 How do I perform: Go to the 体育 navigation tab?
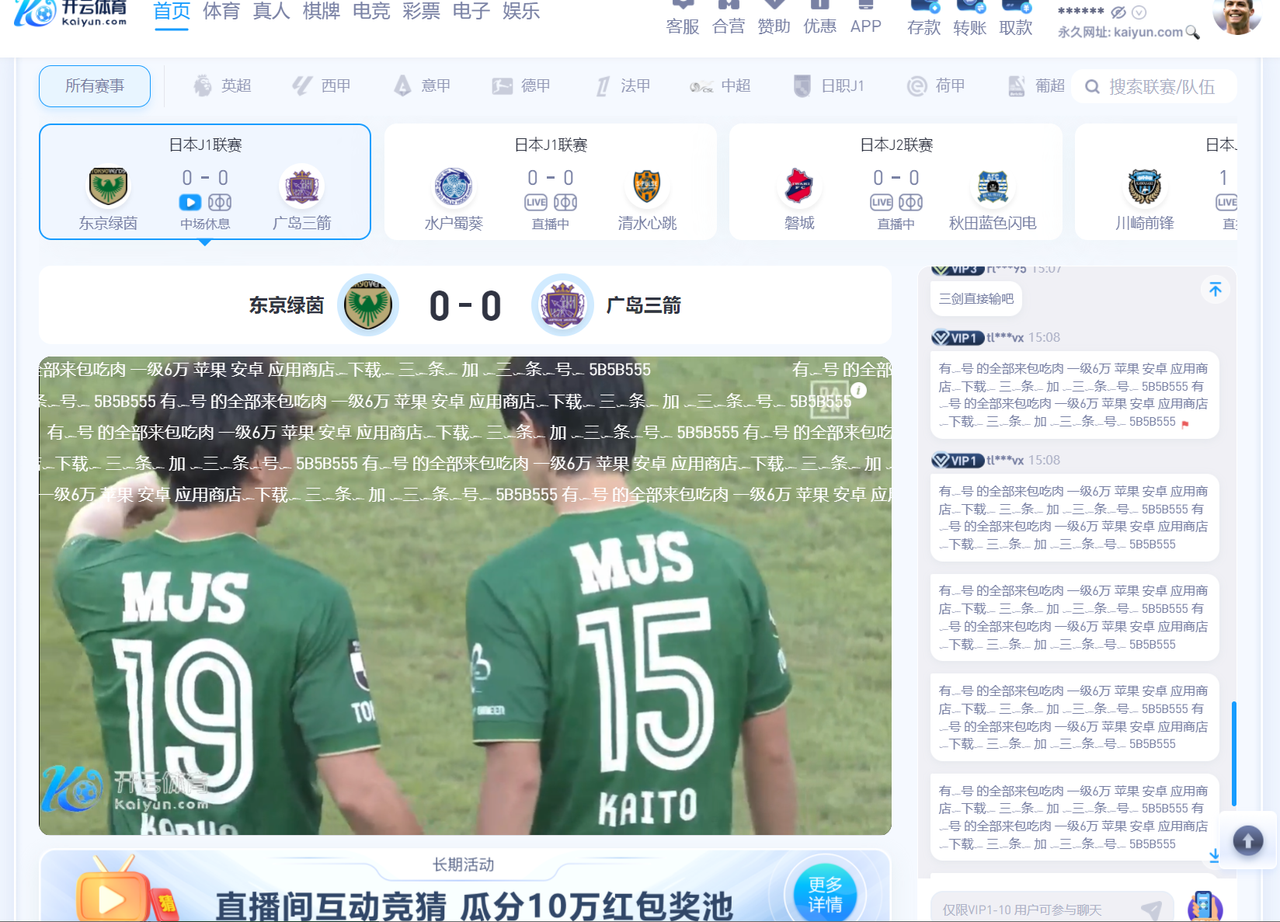pyautogui.click(x=221, y=12)
